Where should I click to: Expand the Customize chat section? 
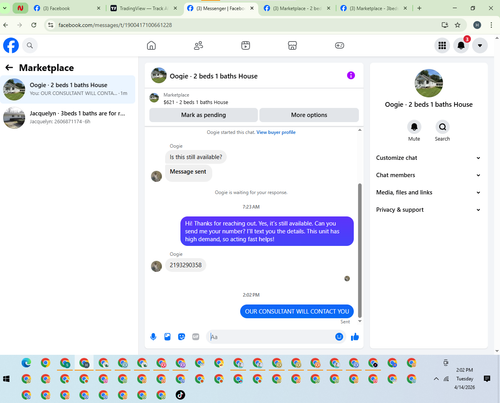[428, 158]
